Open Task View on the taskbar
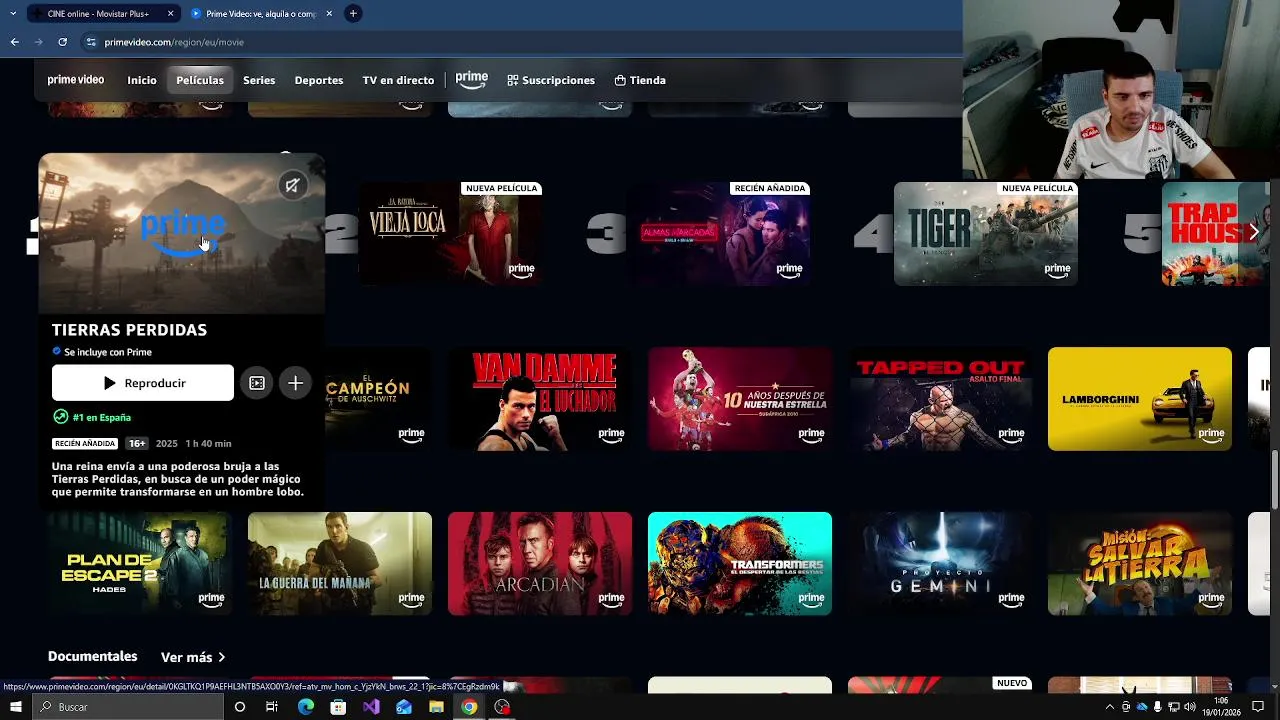Image resolution: width=1280 pixels, height=720 pixels. point(272,707)
